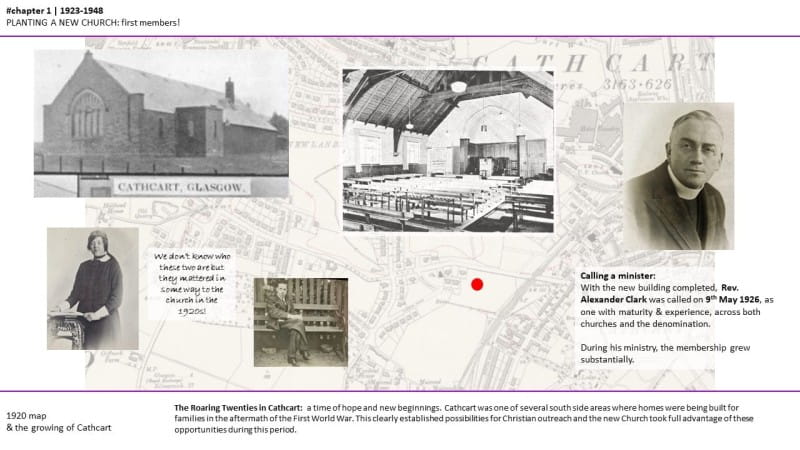Image resolution: width=800 pixels, height=450 pixels.
Task: Click the bold 'Alexander Clark' name text
Action: click(616, 299)
